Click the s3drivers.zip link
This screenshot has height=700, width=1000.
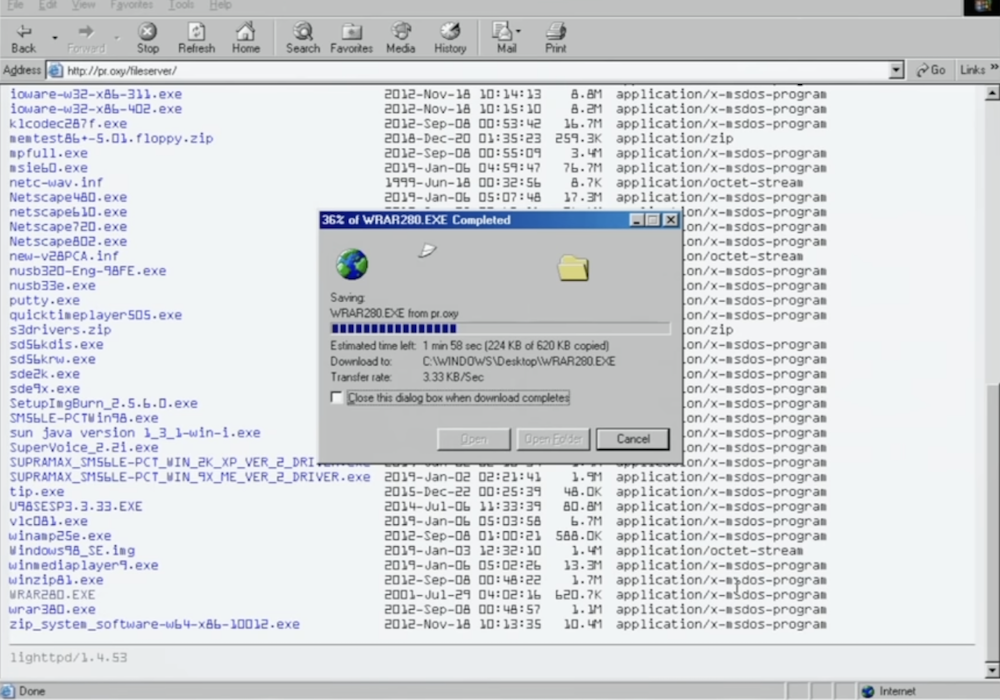[x=60, y=330]
